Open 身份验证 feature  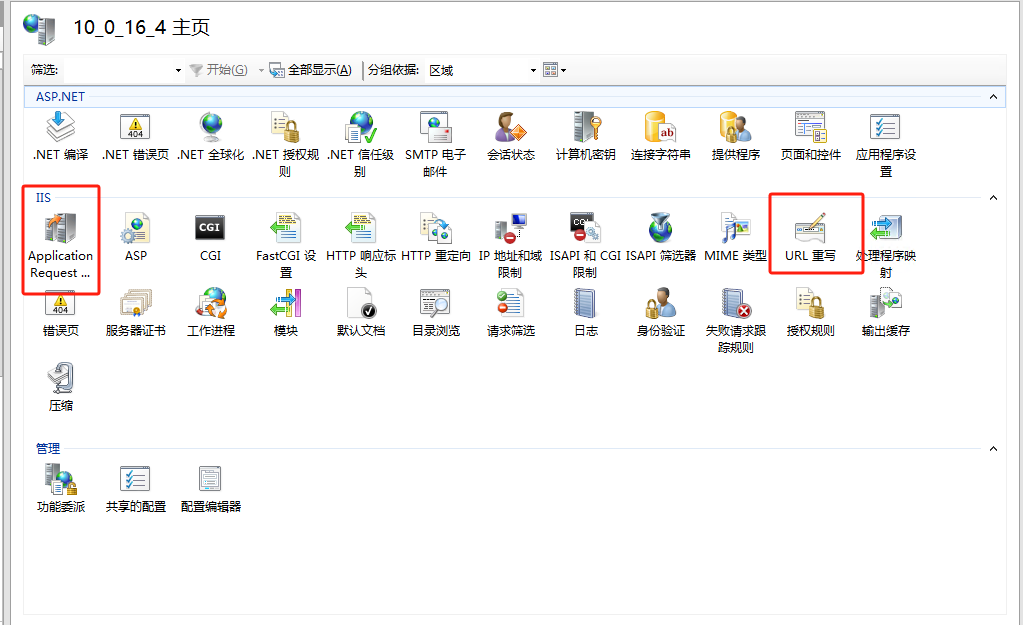point(661,313)
